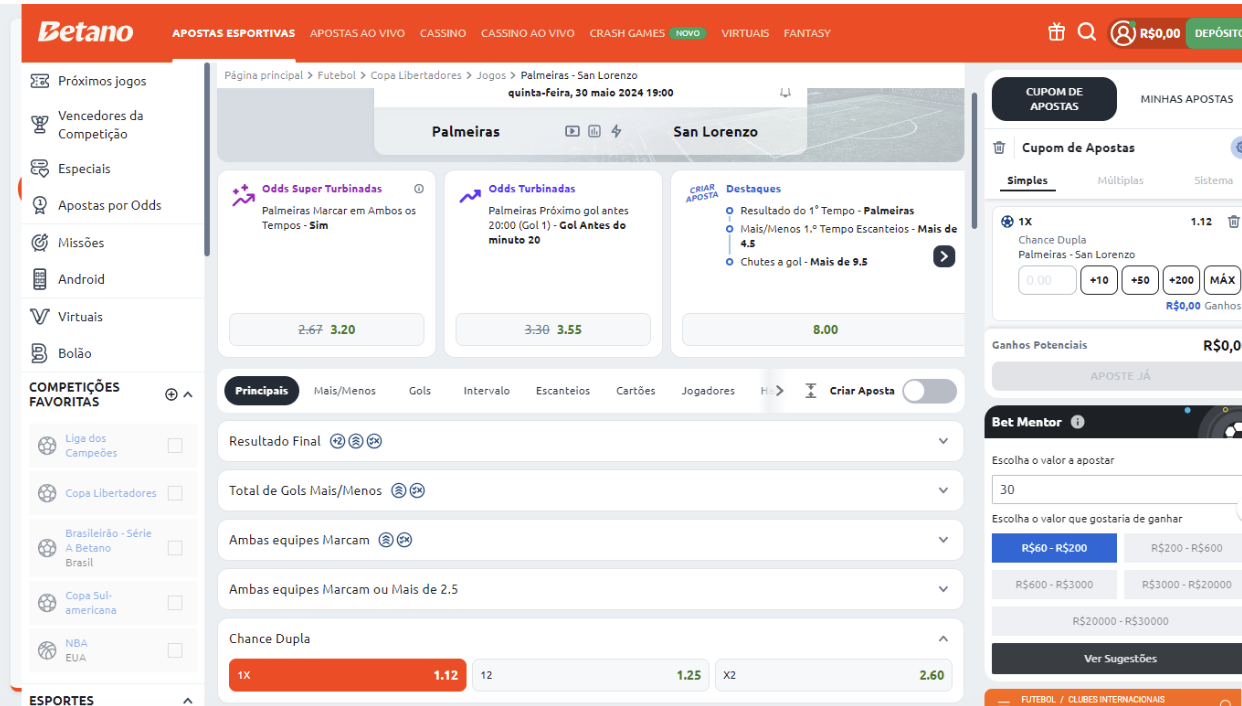This screenshot has width=1242, height=706.
Task: Clear the bet slip with trash icon
Action: pyautogui.click(x=999, y=148)
